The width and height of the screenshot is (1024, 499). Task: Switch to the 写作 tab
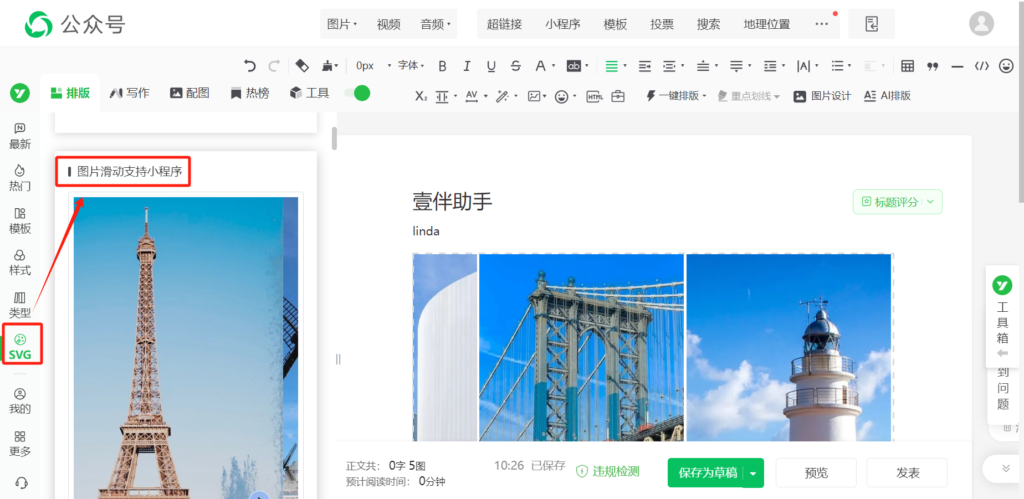click(x=129, y=93)
